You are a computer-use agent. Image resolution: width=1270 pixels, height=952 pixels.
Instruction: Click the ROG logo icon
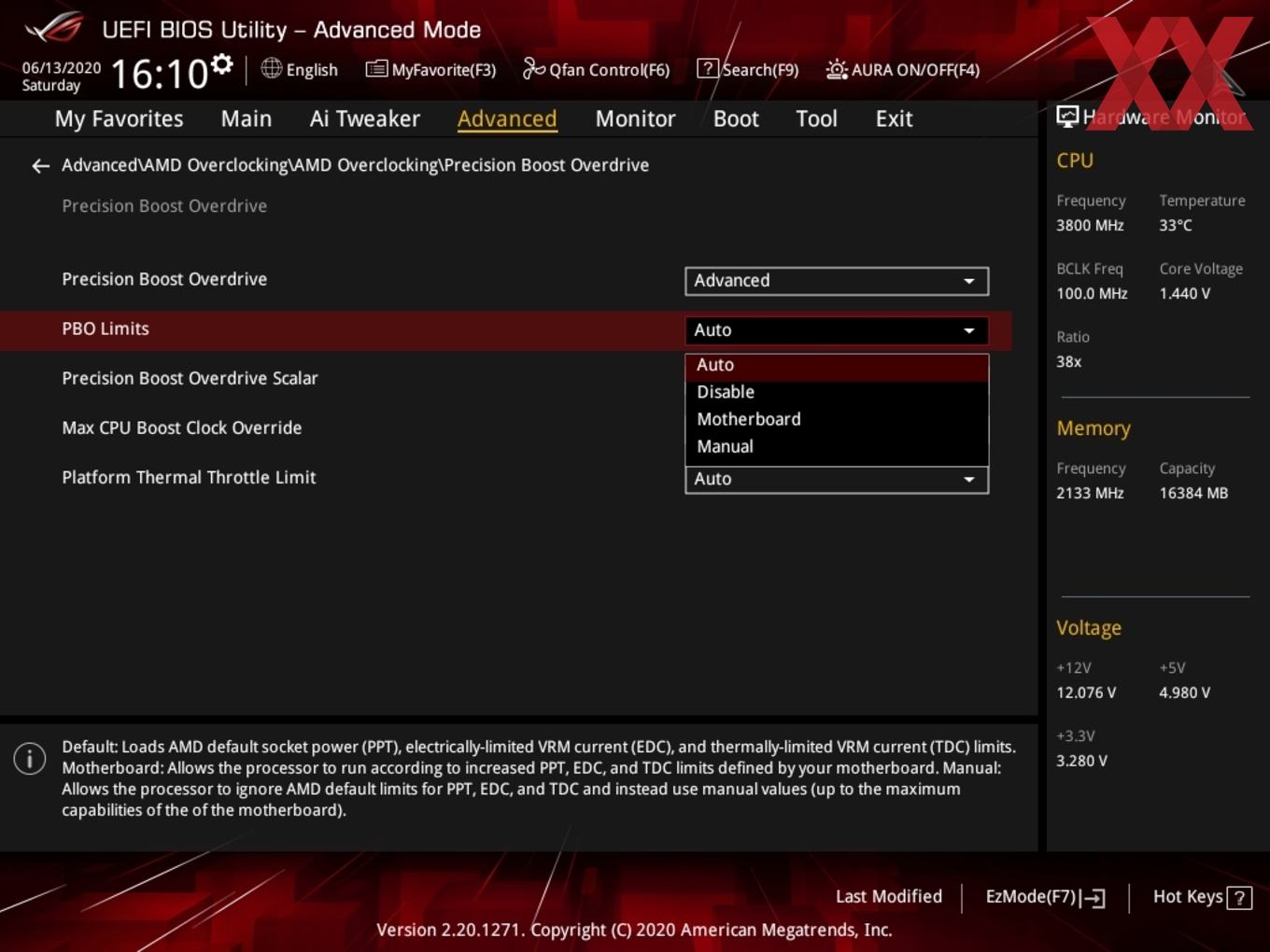point(53,27)
